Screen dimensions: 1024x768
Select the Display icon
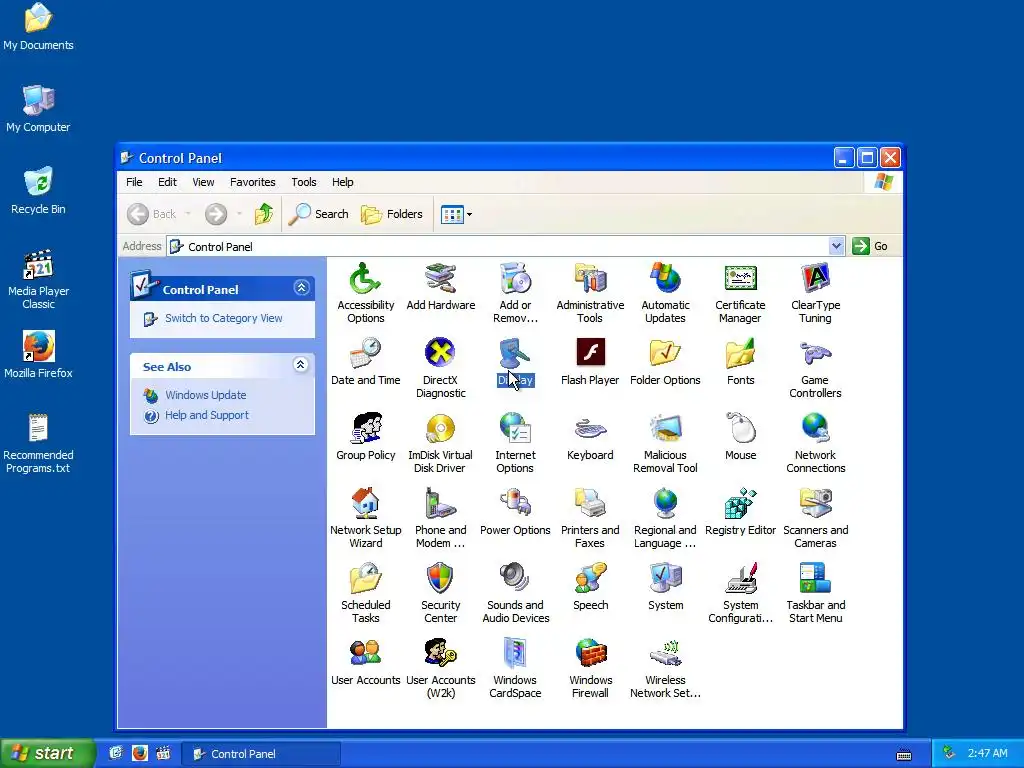click(x=515, y=353)
